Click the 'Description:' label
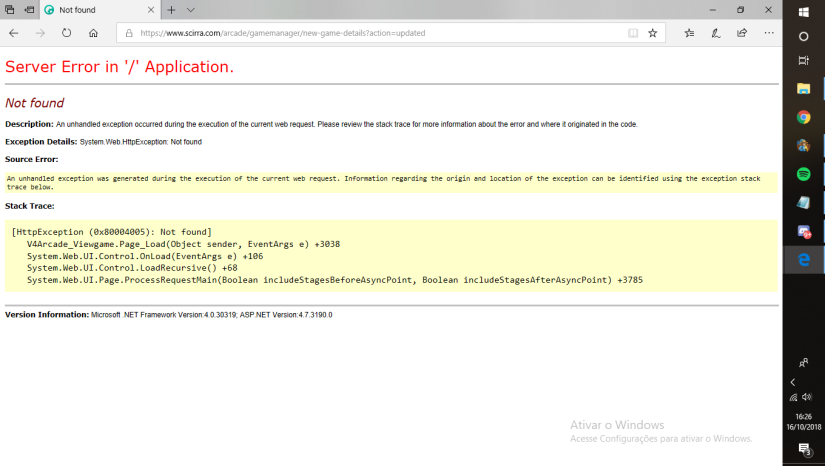 click(x=29, y=124)
